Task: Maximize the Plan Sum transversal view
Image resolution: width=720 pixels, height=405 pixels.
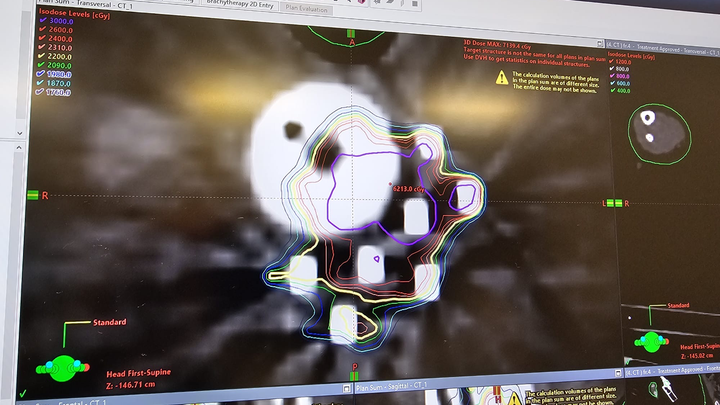Action: pos(600,43)
